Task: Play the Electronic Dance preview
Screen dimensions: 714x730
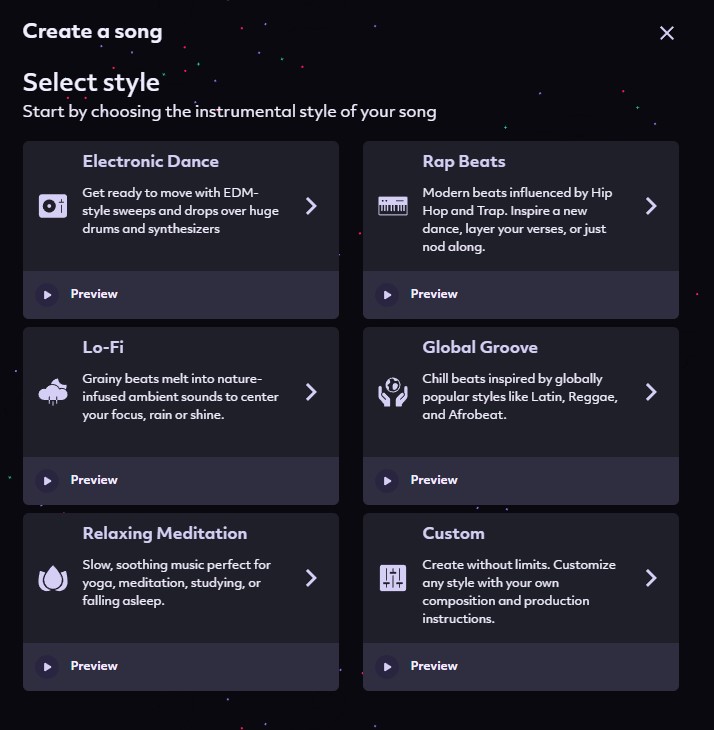Action: [47, 295]
